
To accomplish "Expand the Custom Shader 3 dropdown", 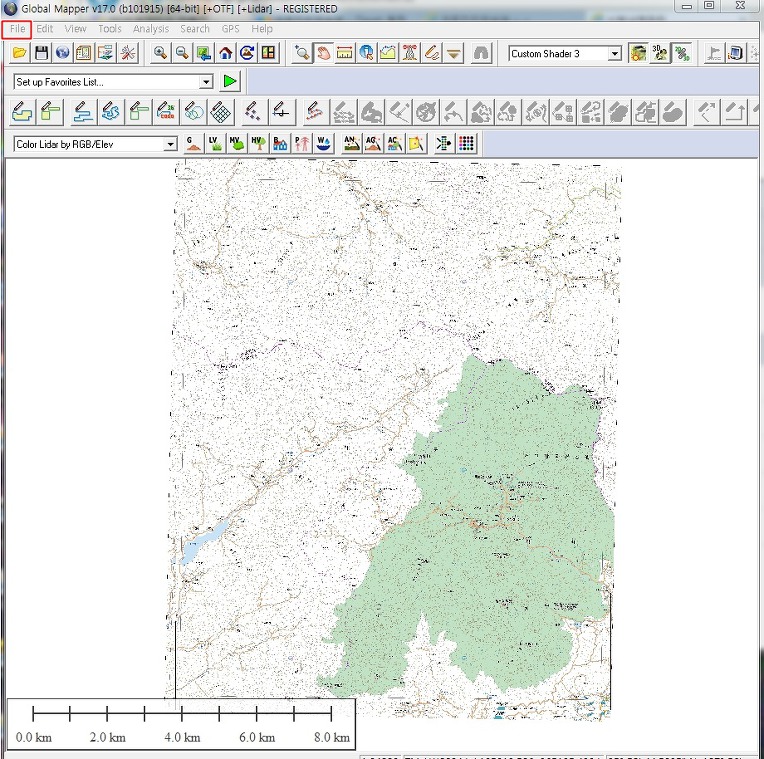I will (x=614, y=53).
